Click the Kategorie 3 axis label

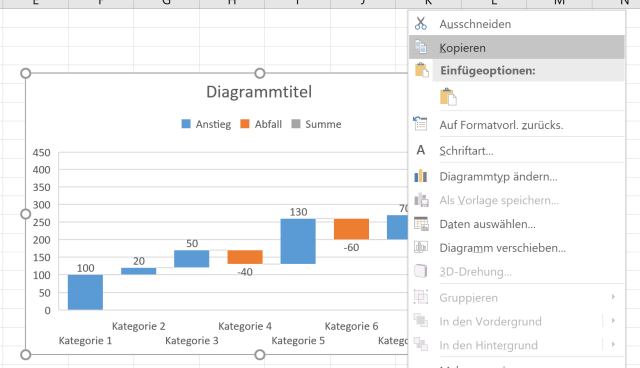(x=192, y=341)
